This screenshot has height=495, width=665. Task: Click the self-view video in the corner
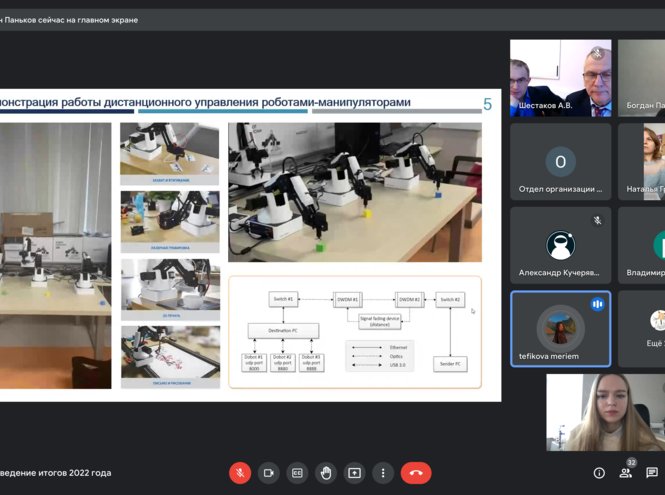[x=605, y=413]
